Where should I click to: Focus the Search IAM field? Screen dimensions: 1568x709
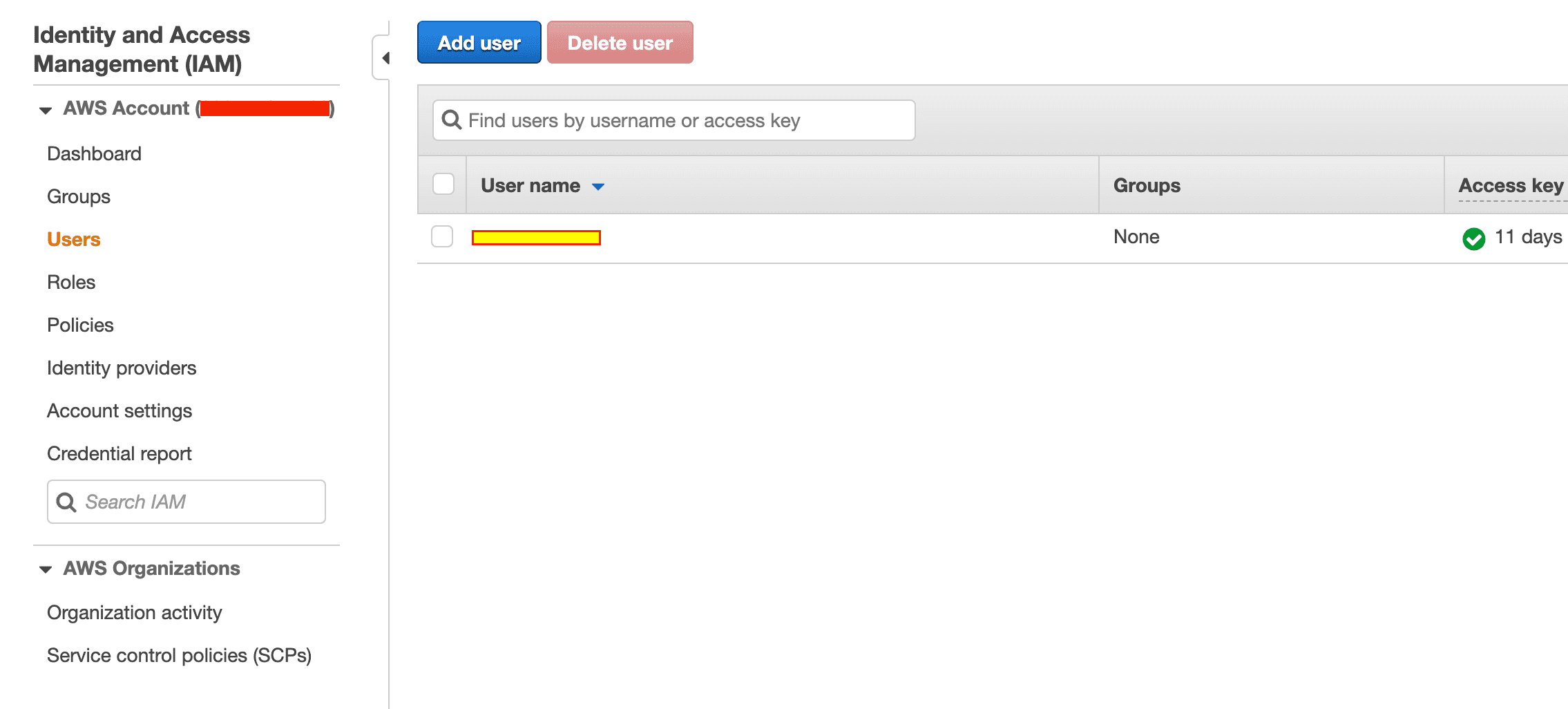coord(187,502)
